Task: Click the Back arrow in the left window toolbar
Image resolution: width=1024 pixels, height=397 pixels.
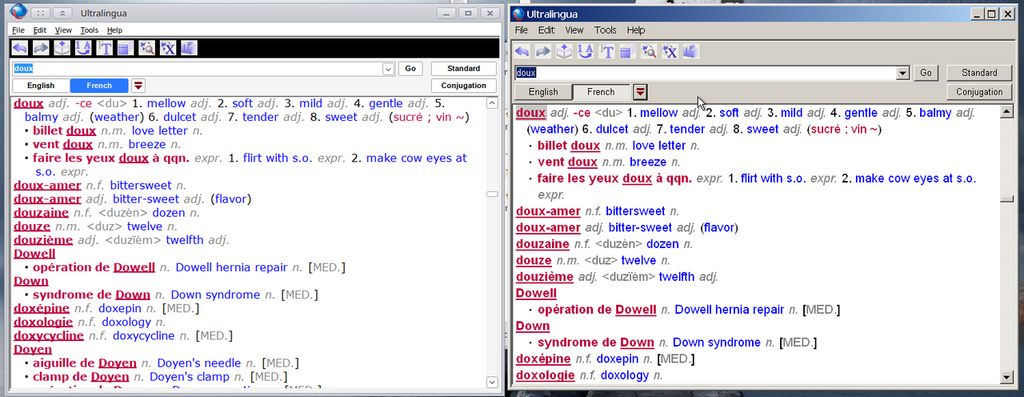Action: [x=20, y=48]
